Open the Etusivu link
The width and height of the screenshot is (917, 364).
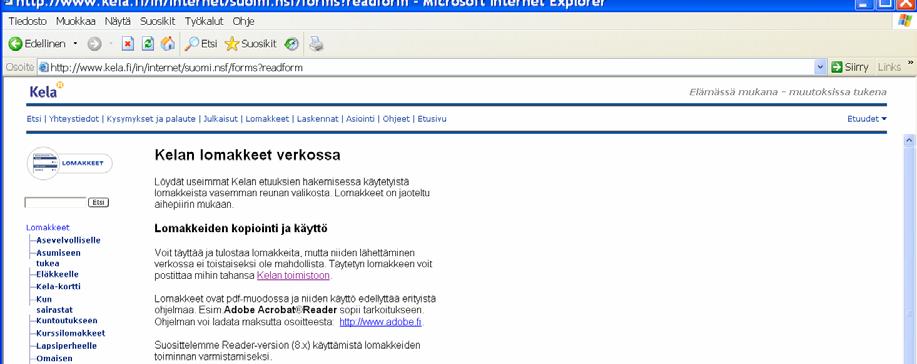pos(432,119)
